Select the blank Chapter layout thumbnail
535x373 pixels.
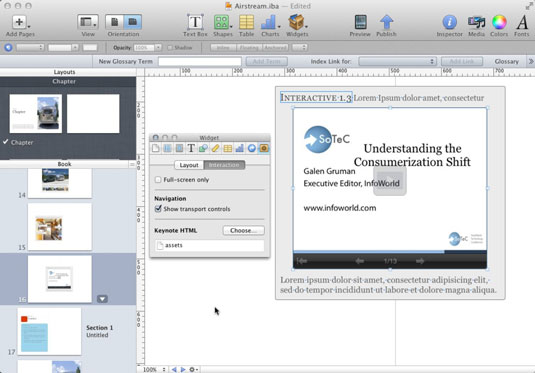93,114
